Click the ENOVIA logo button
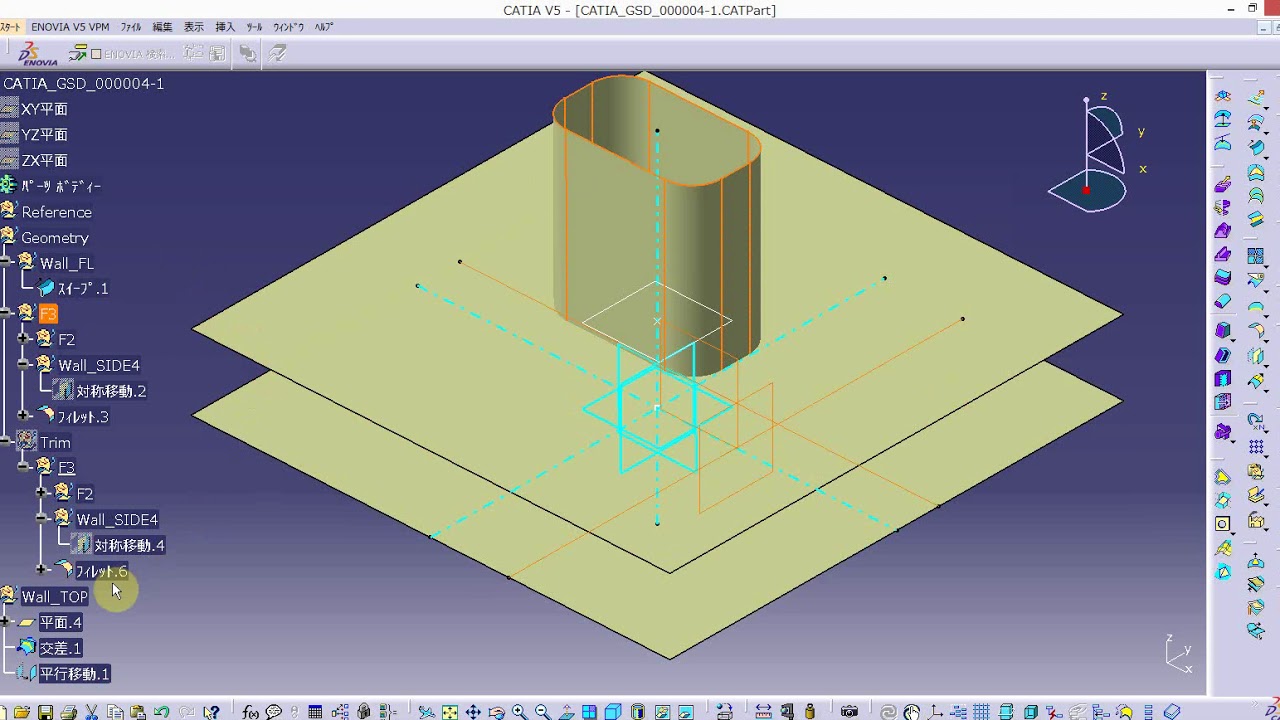 pyautogui.click(x=37, y=54)
